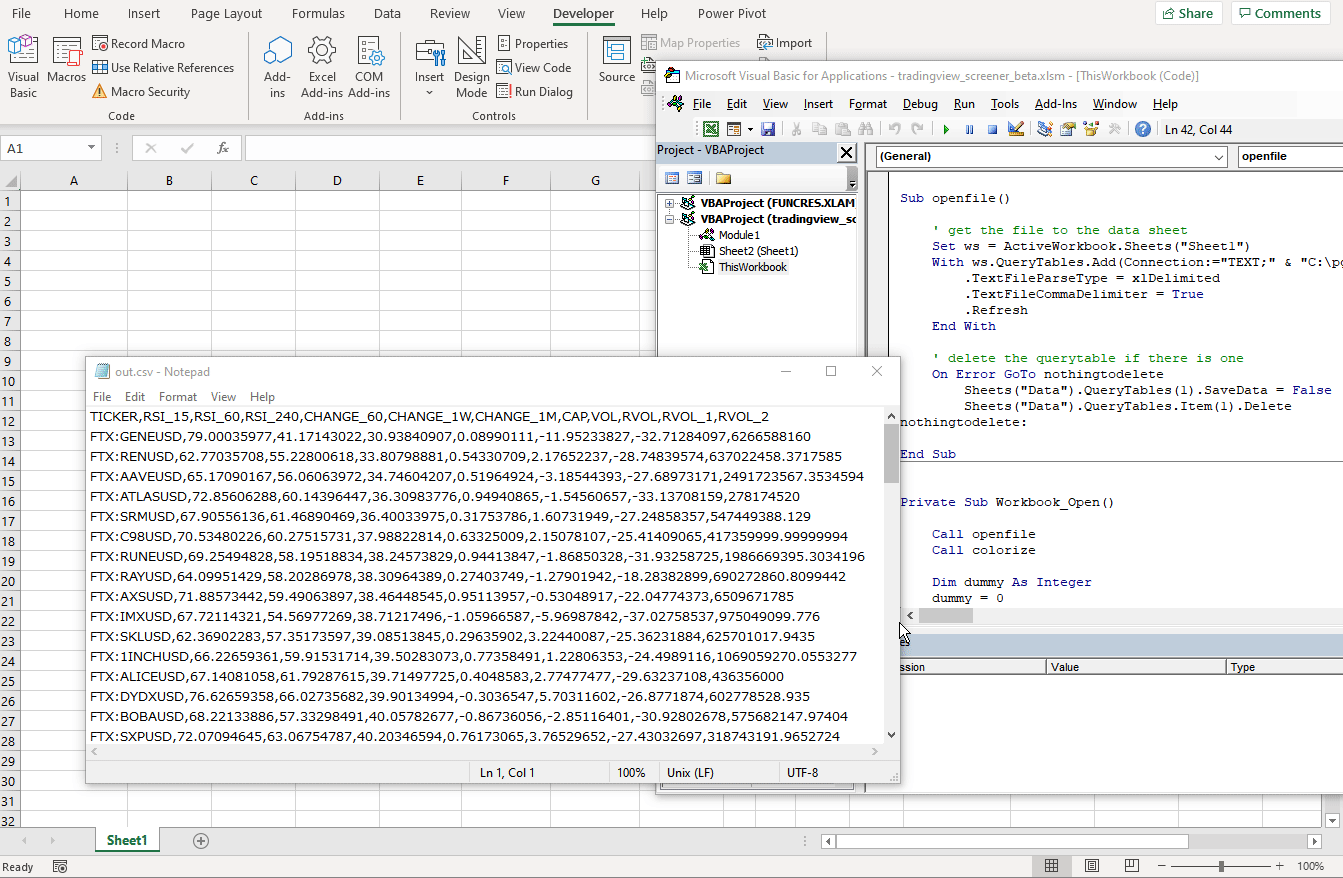Open the Name Box dropdown arrow
This screenshot has width=1343, height=878.
click(92, 148)
